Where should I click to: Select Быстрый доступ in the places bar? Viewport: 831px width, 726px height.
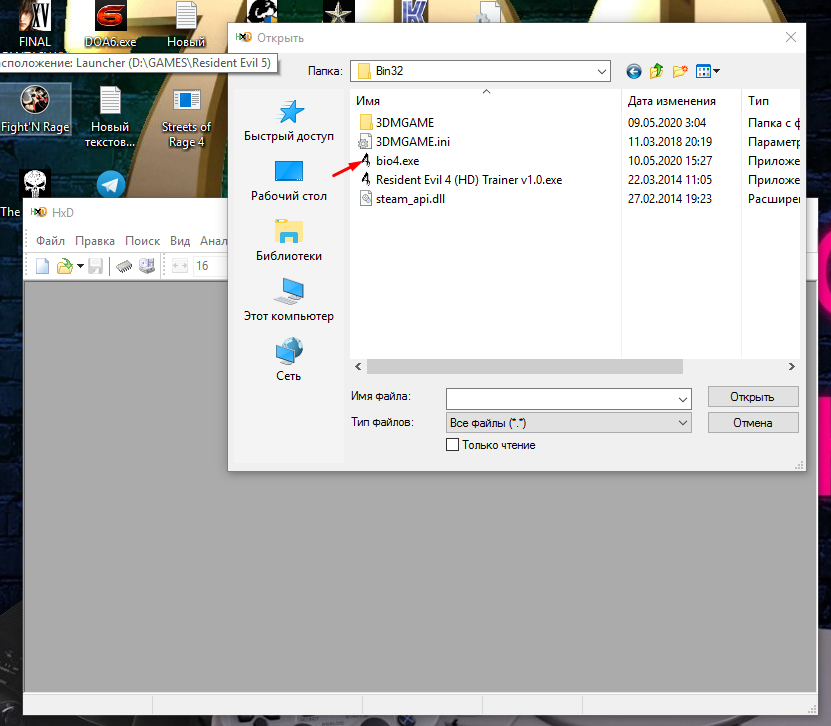tap(289, 121)
